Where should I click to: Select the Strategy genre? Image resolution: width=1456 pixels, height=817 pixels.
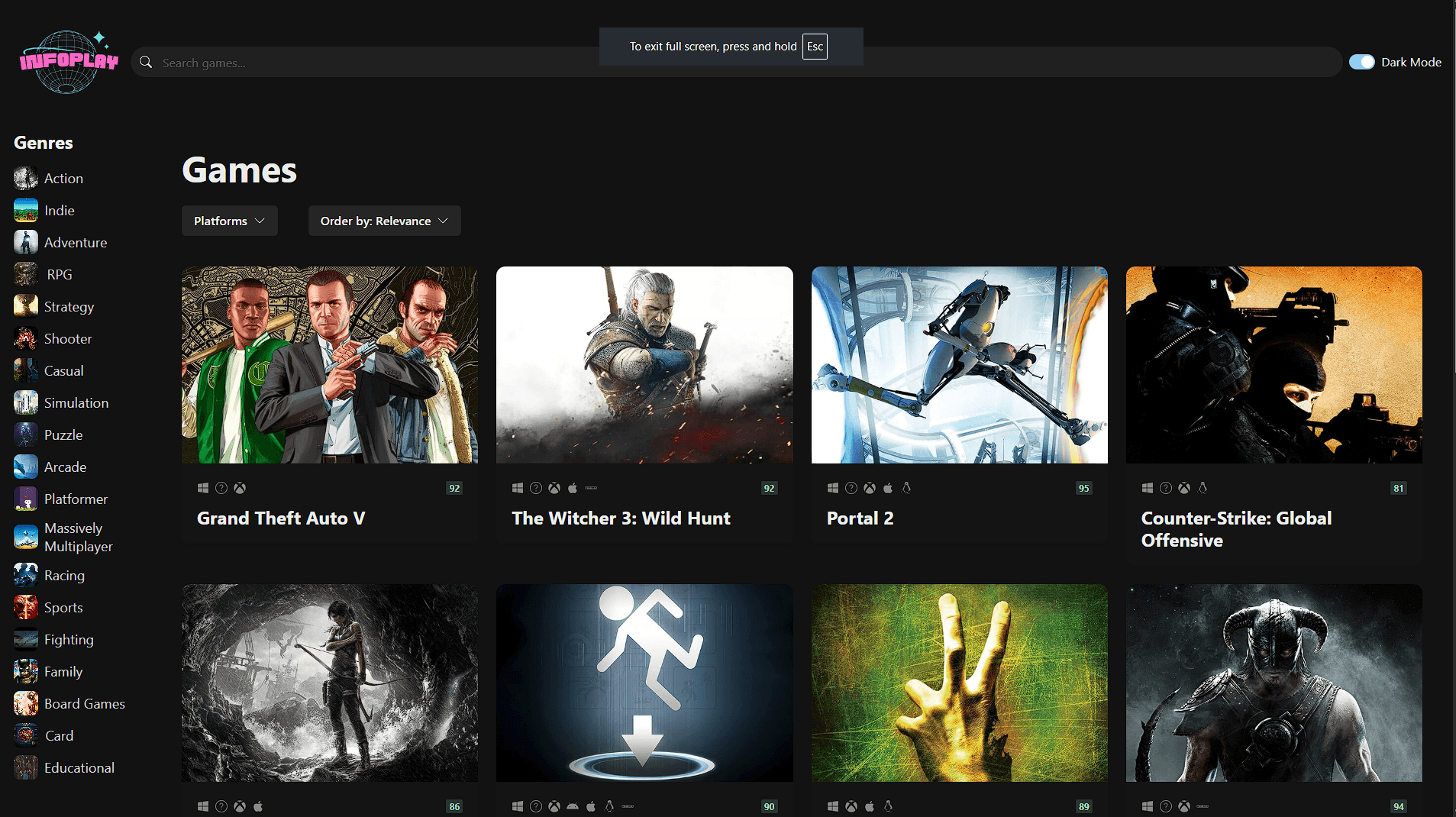coord(69,306)
